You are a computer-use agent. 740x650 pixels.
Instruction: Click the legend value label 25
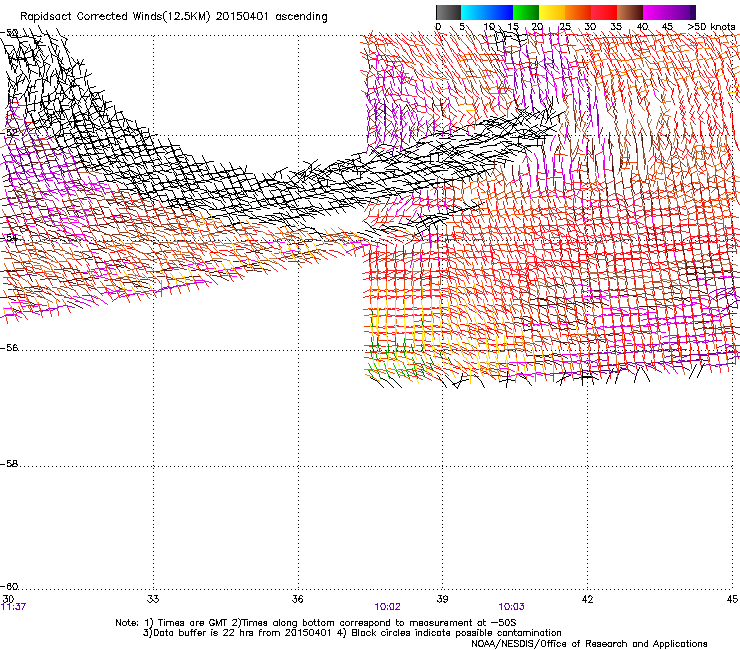[565, 27]
